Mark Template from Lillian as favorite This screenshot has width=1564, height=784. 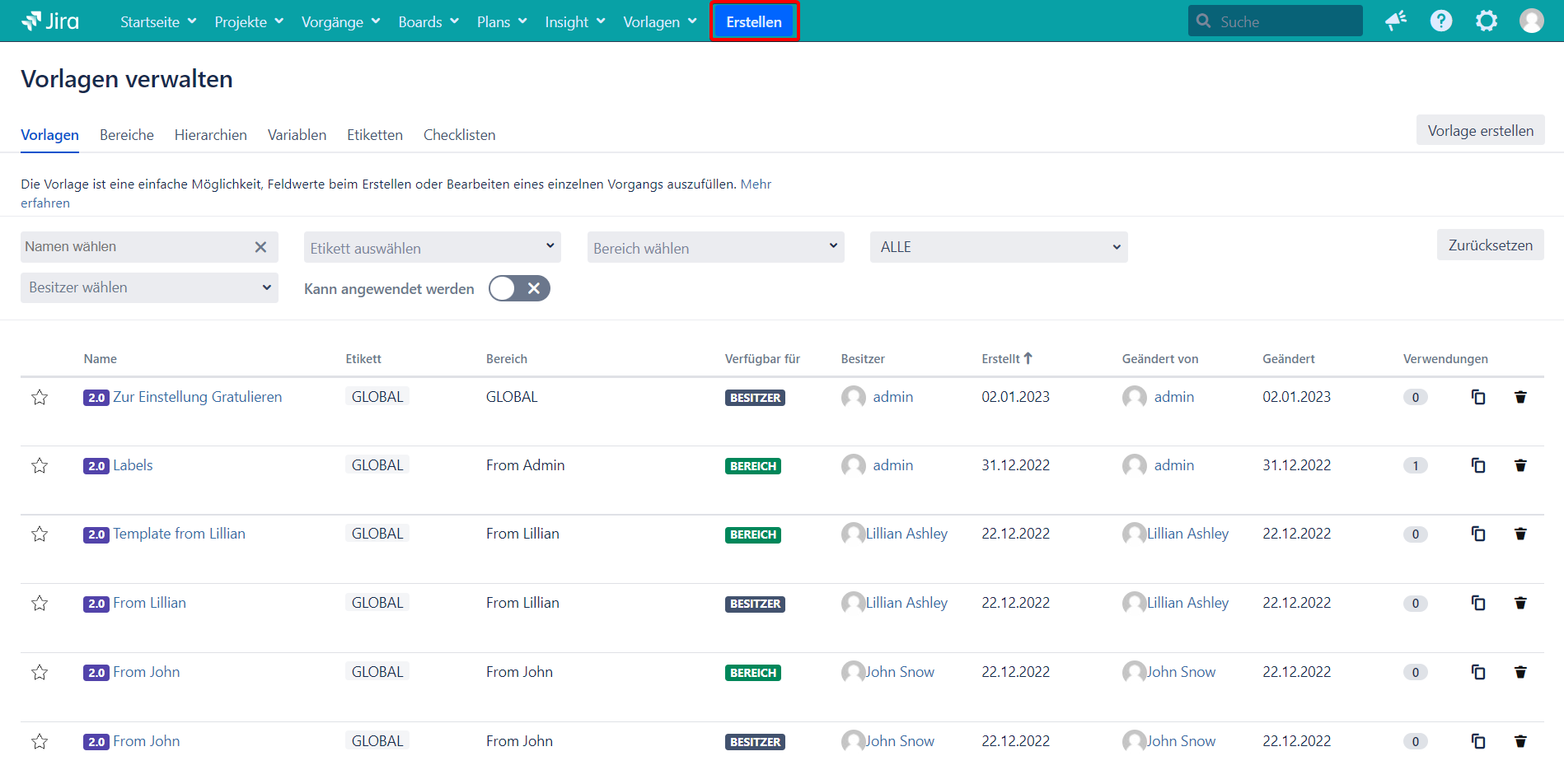40,534
